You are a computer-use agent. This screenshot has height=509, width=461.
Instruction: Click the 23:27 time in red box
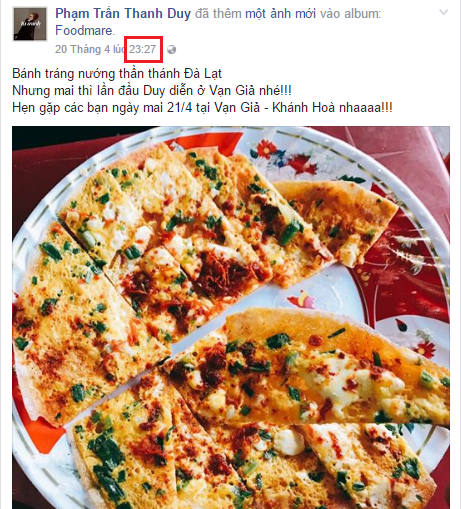143,49
